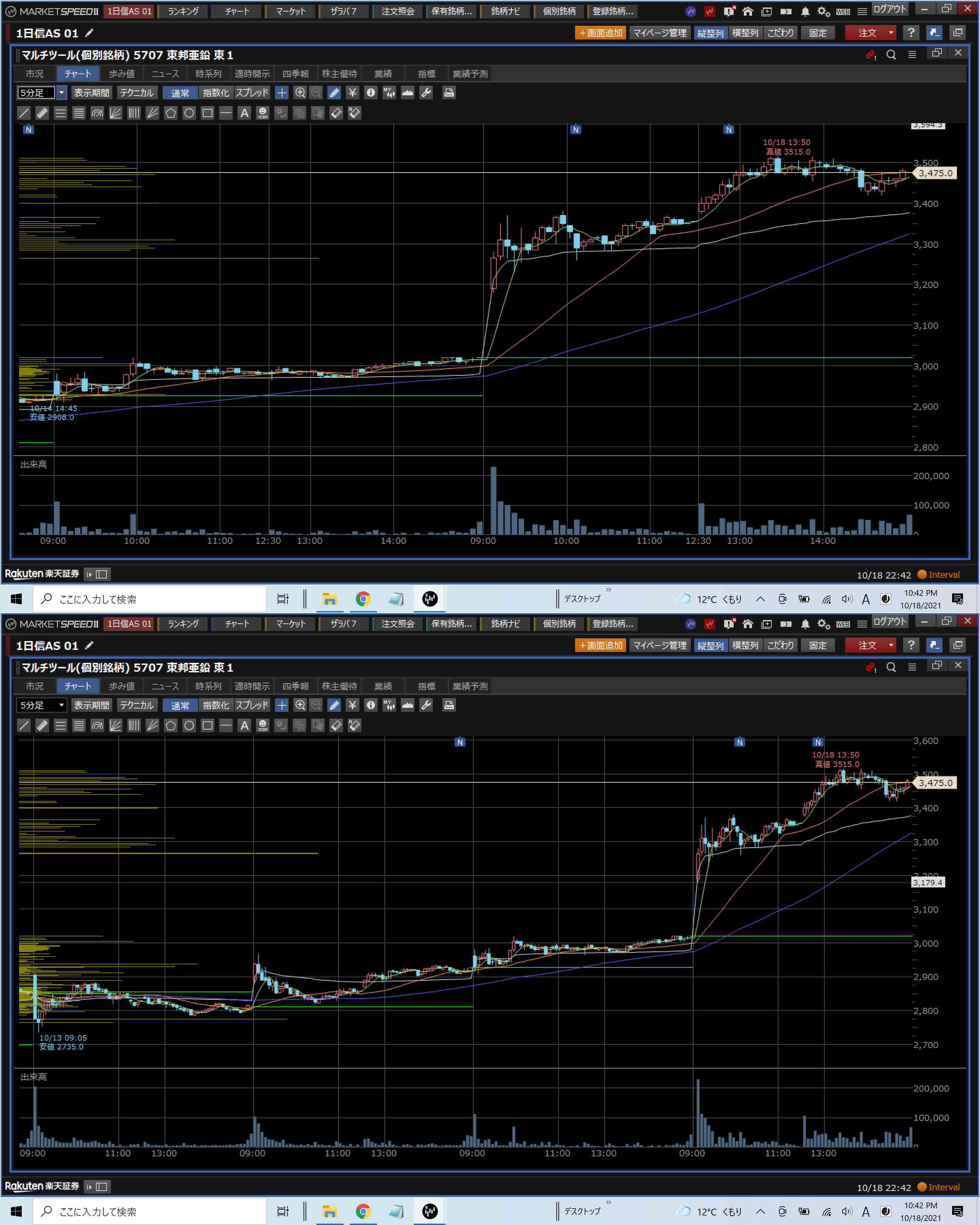Viewport: 980px width, 1225px height.
Task: Click the print icon in top chart toolbar
Action: [449, 93]
